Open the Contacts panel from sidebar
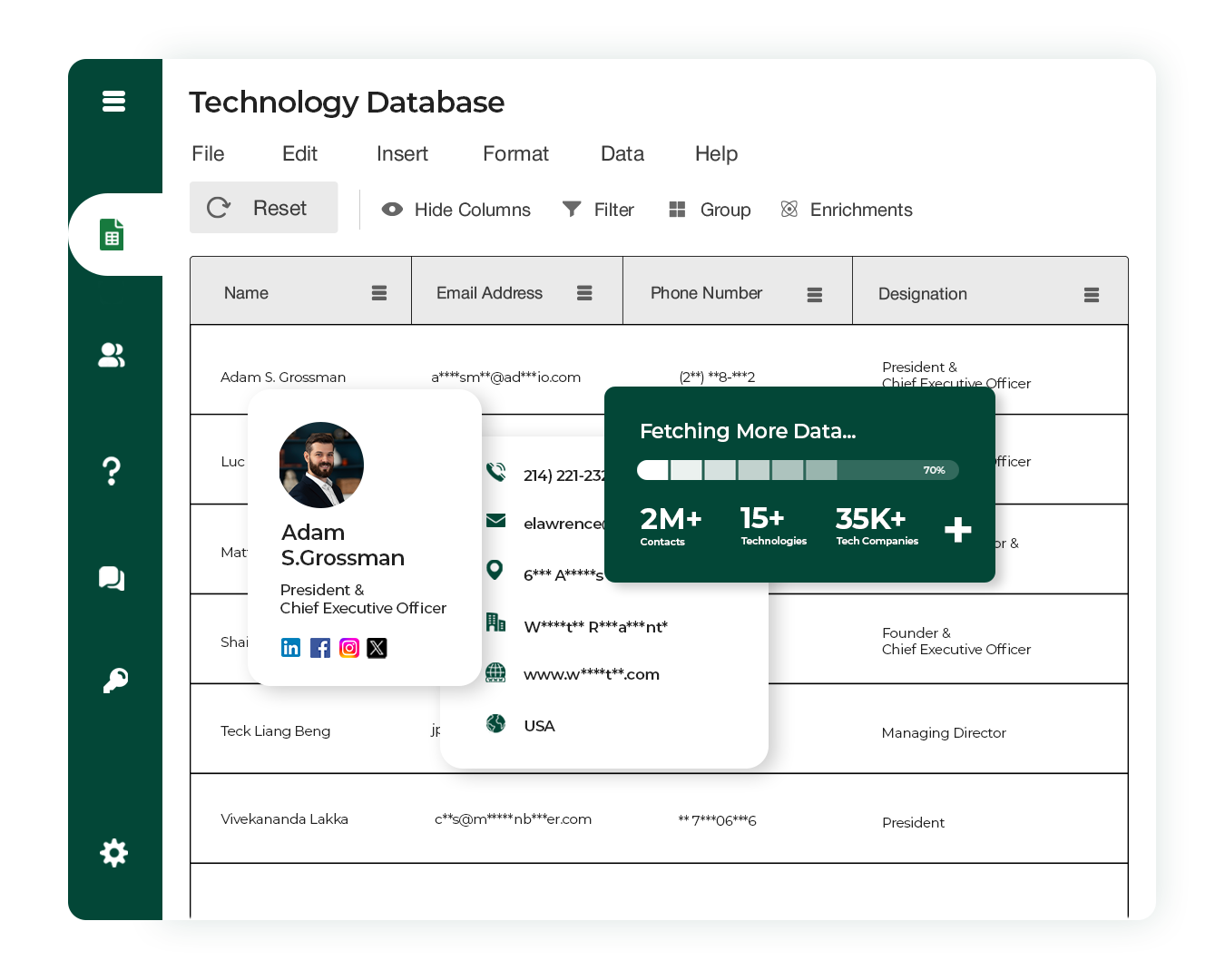 coord(111,356)
